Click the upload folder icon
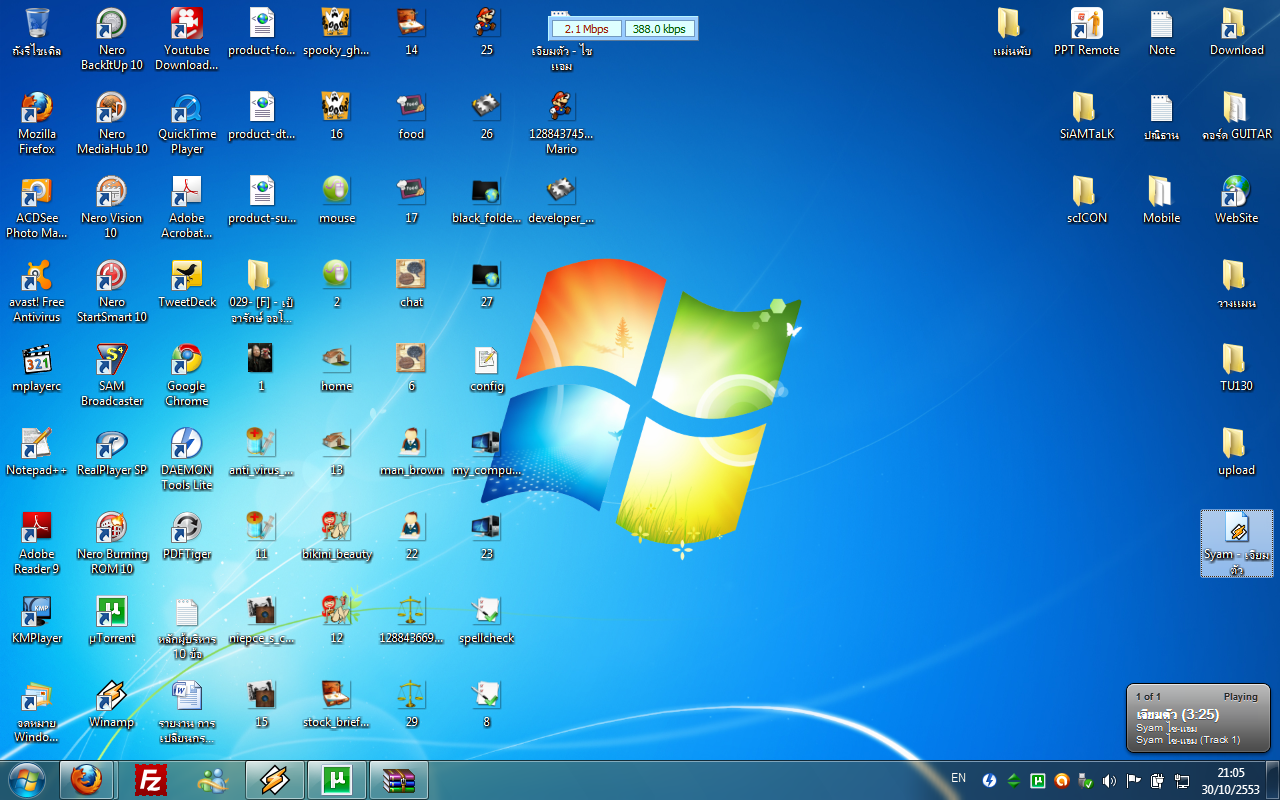The height and width of the screenshot is (800, 1280). [1237, 451]
